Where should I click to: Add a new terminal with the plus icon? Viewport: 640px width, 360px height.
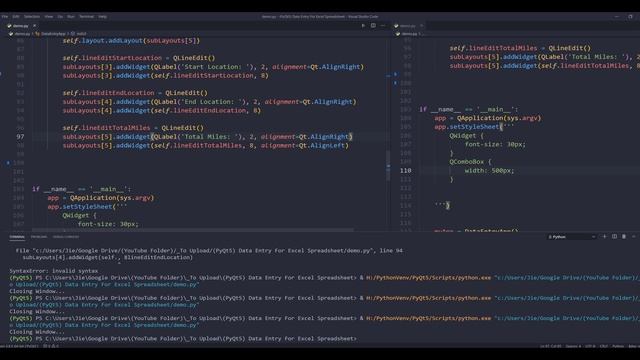coord(604,236)
